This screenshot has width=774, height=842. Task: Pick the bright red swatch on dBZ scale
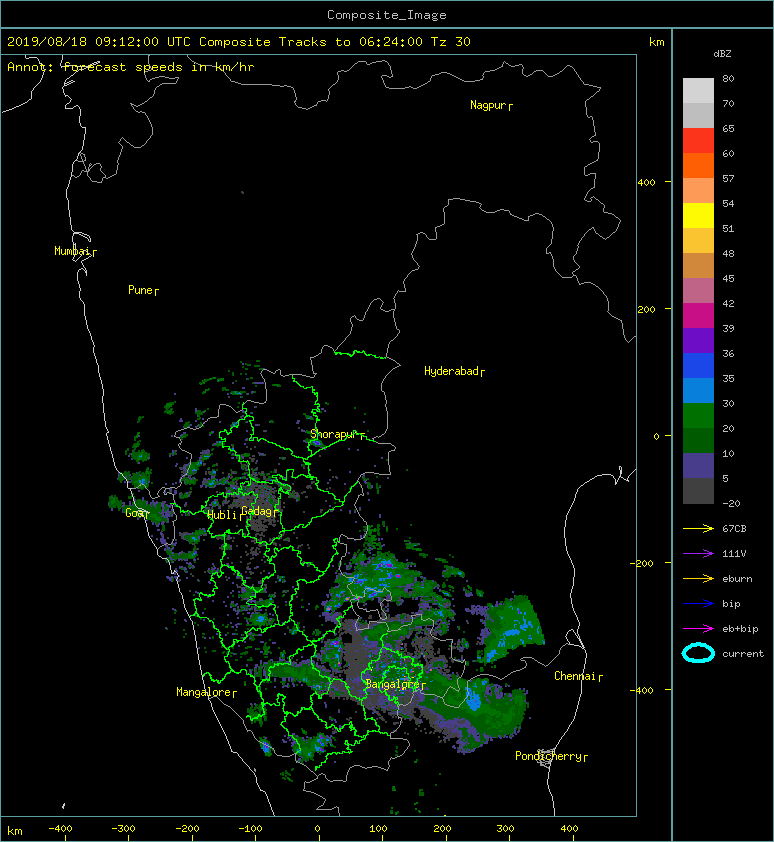coord(698,140)
